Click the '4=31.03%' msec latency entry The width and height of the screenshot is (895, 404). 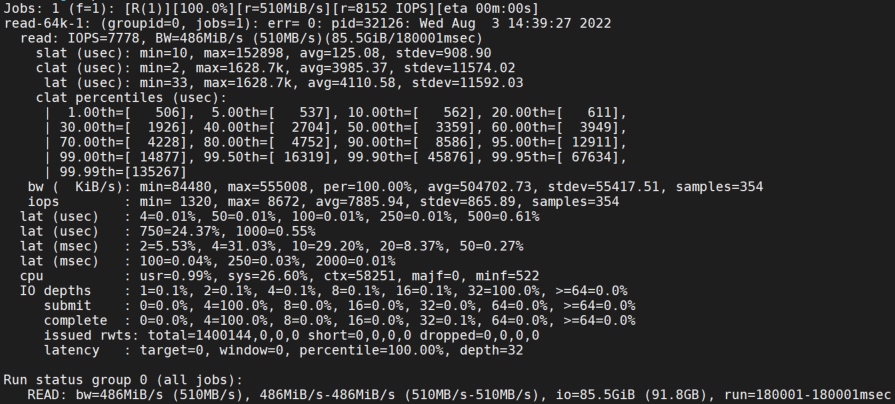[x=217, y=247]
